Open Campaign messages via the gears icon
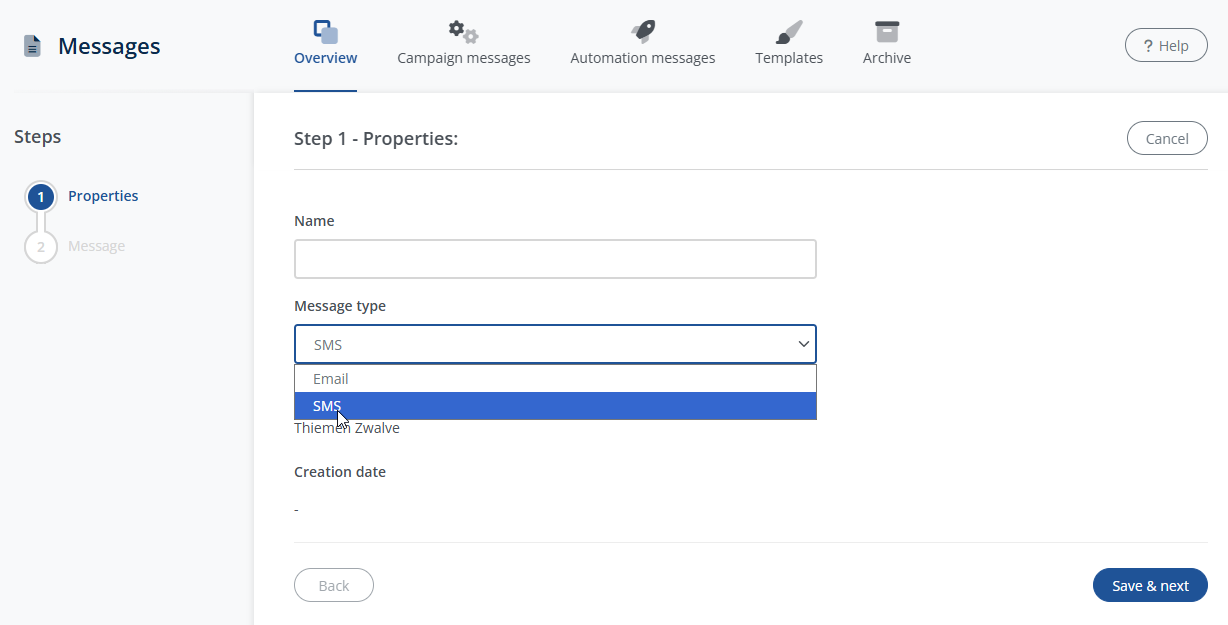 pyautogui.click(x=463, y=31)
